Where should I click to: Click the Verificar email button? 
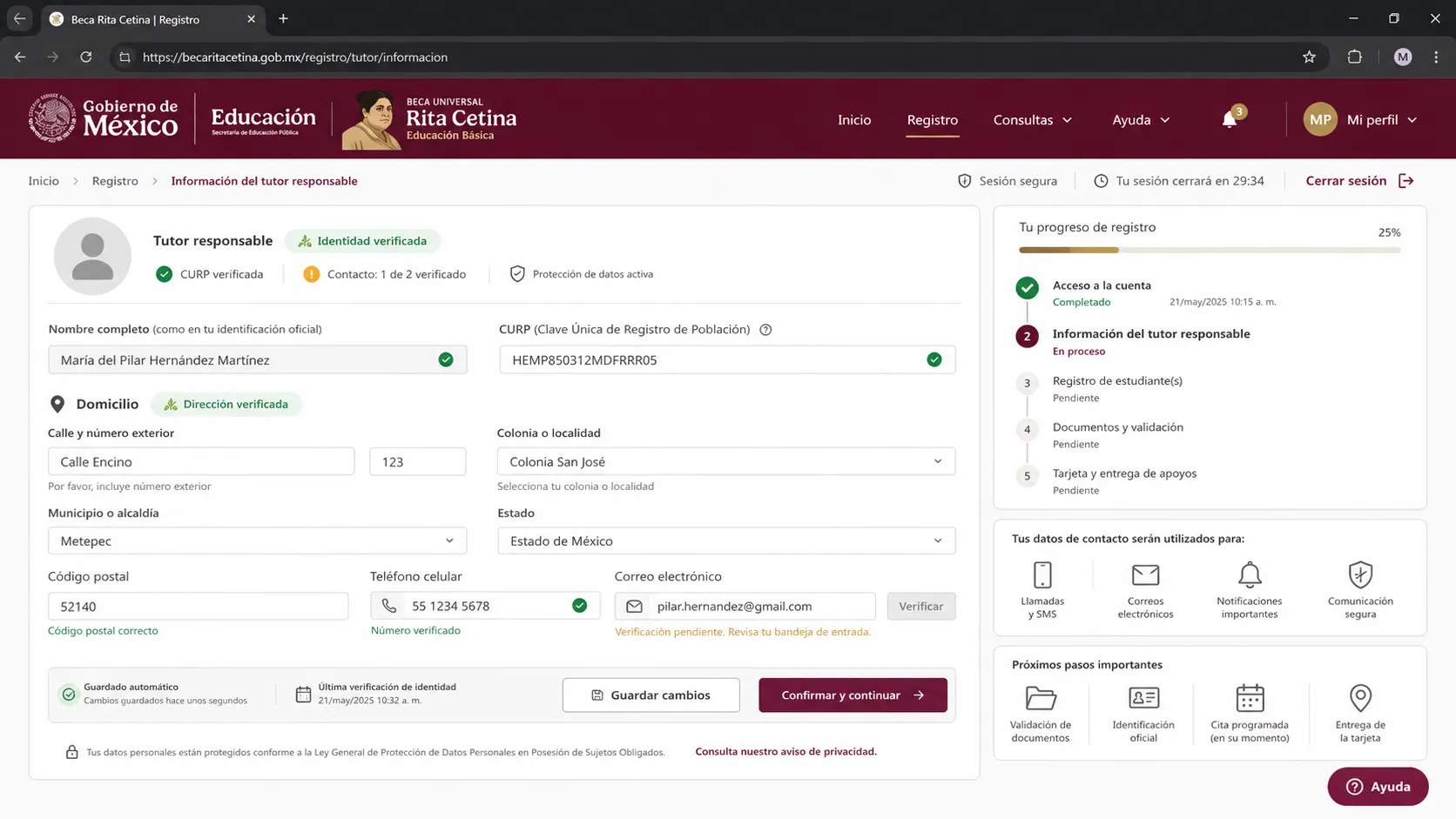pyautogui.click(x=920, y=607)
